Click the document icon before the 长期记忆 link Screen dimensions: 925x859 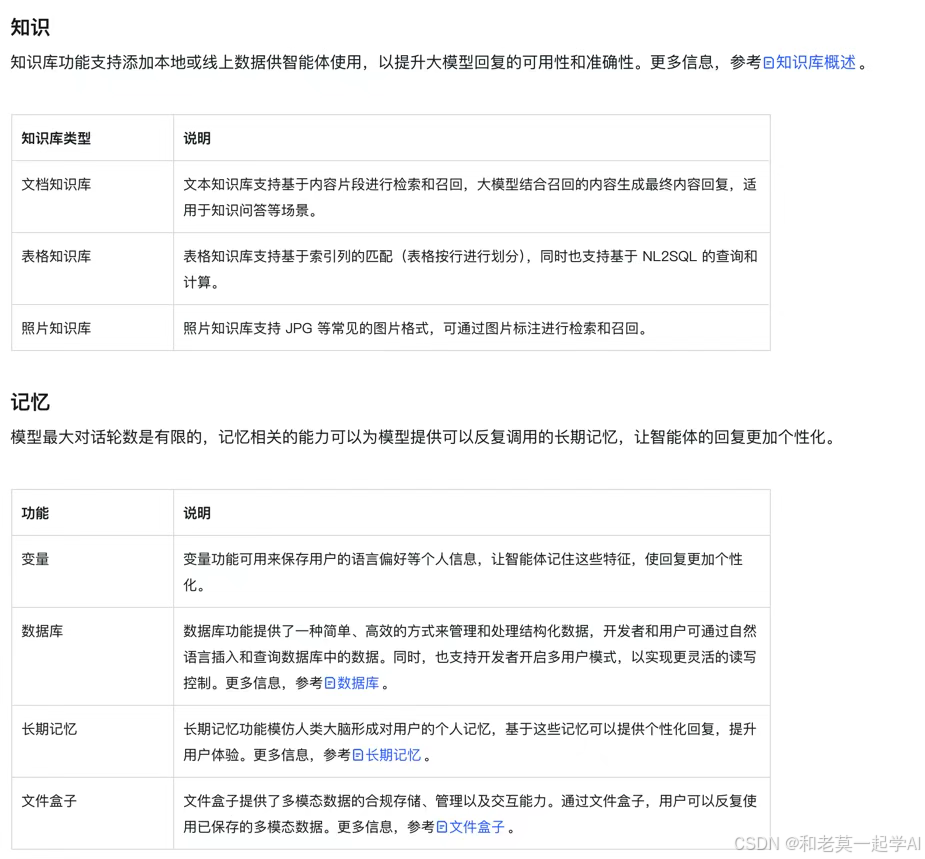357,755
